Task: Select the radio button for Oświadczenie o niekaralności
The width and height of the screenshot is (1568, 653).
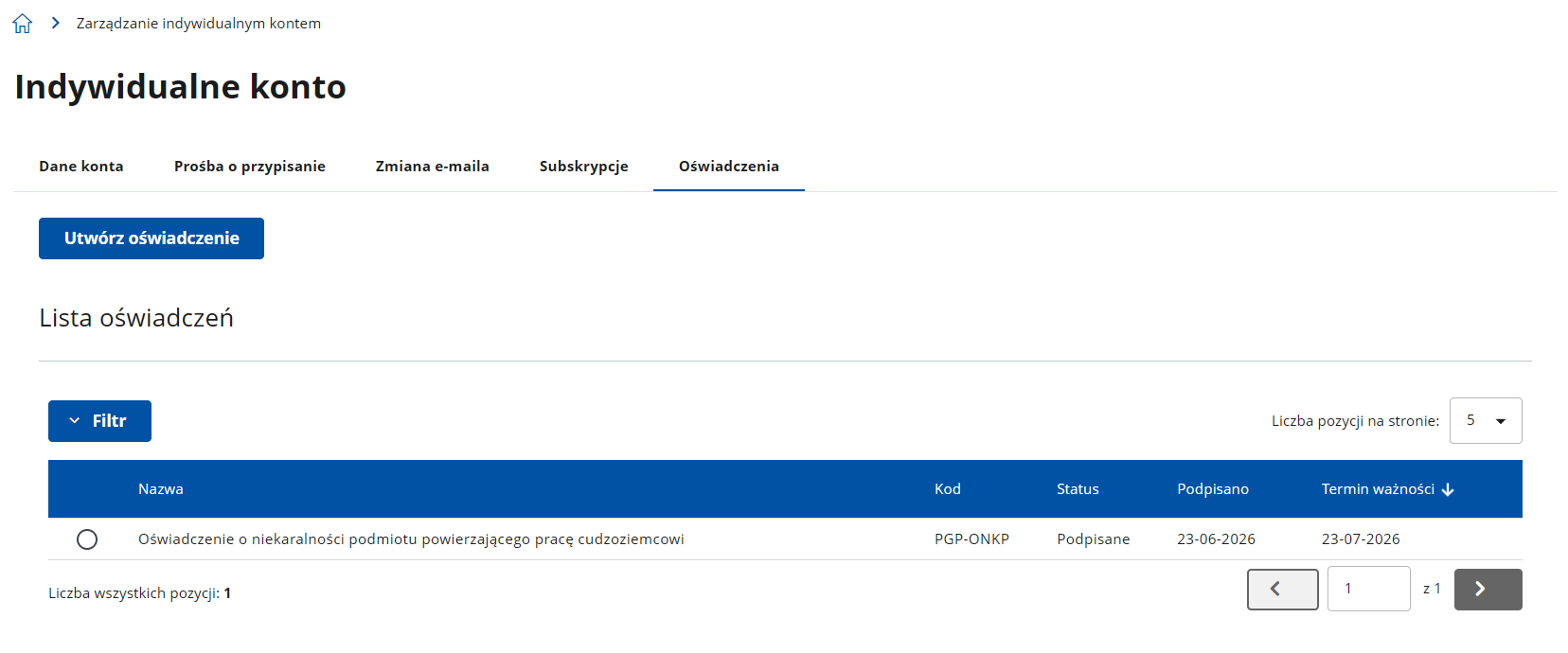Action: tap(87, 539)
